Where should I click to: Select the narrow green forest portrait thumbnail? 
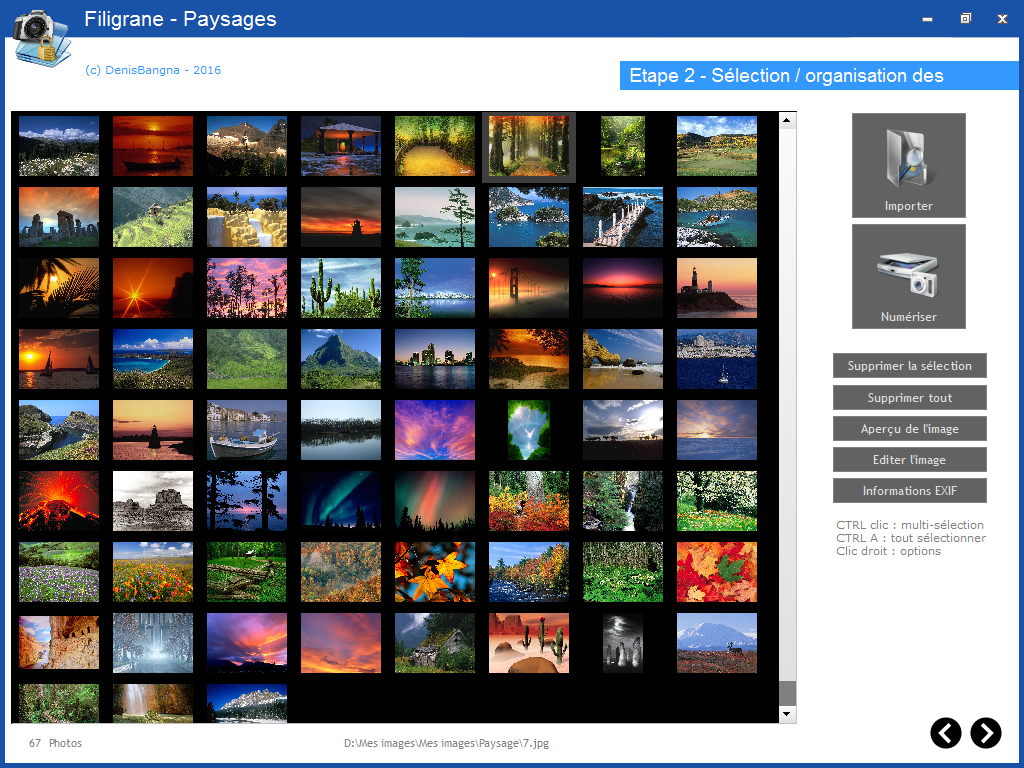click(623, 146)
